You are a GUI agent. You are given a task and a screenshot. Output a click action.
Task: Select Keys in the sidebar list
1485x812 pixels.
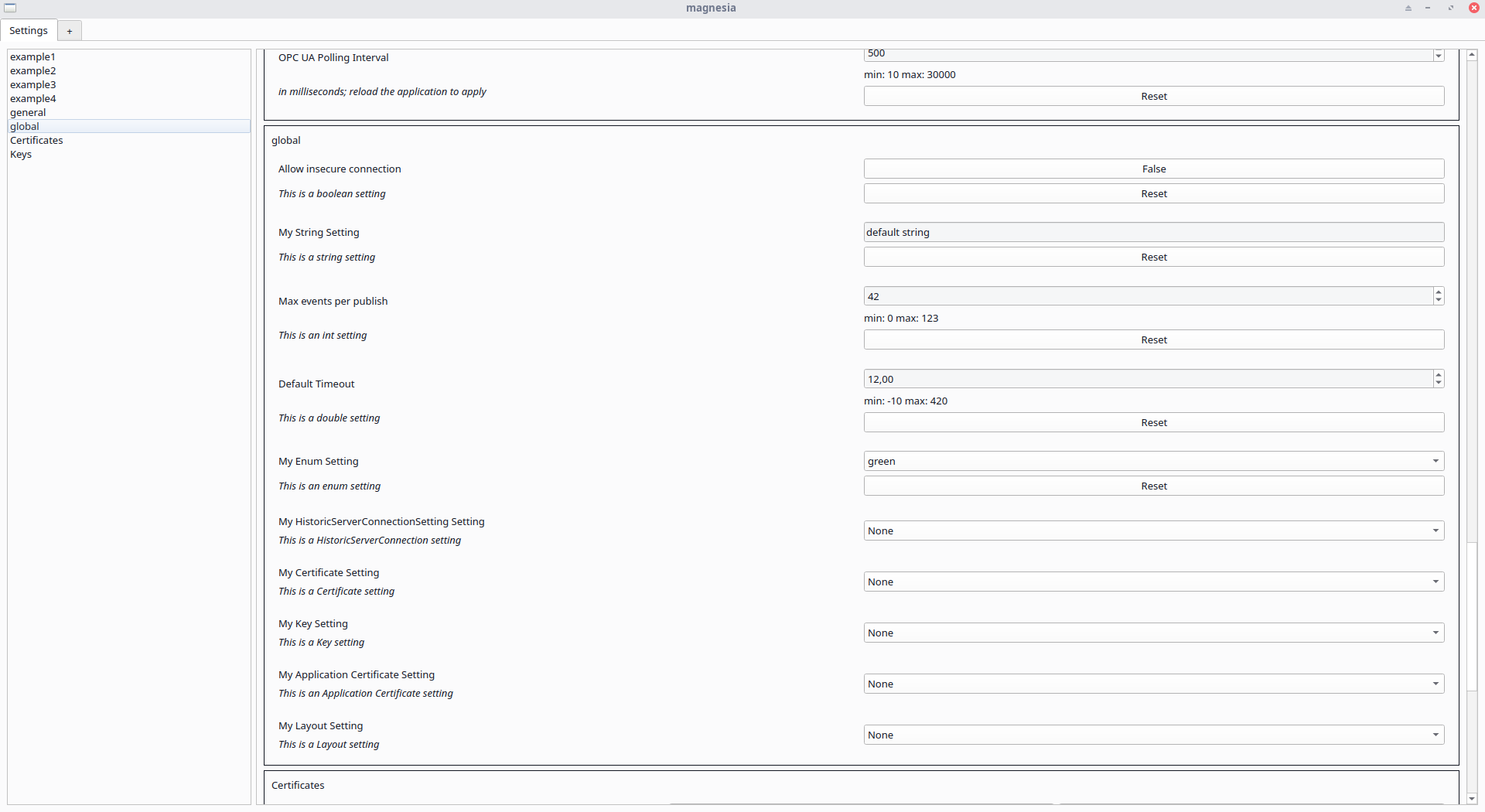point(21,155)
